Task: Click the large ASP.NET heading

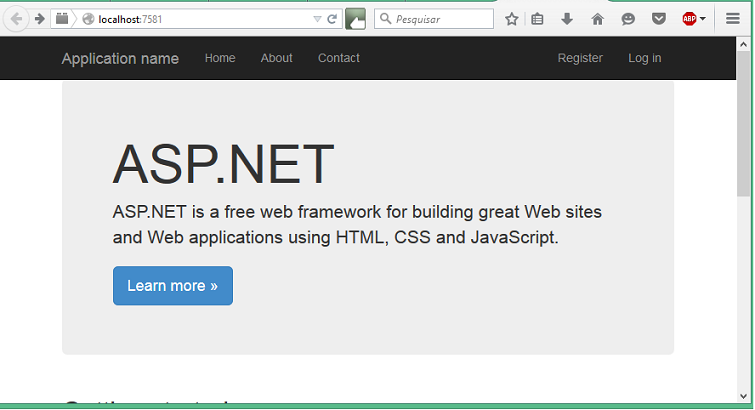Action: click(223, 164)
